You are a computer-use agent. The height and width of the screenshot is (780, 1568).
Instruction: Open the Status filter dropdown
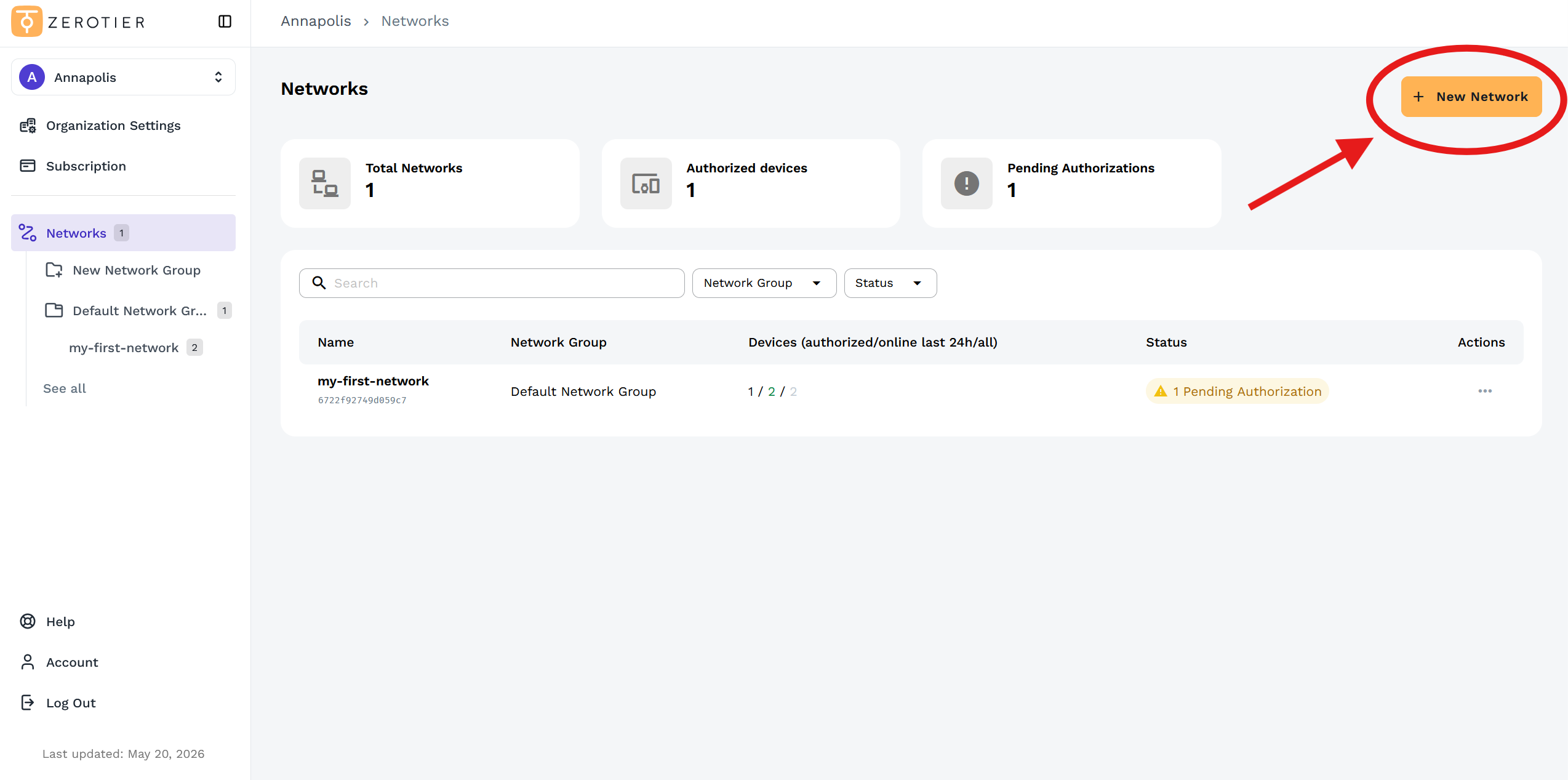point(890,283)
